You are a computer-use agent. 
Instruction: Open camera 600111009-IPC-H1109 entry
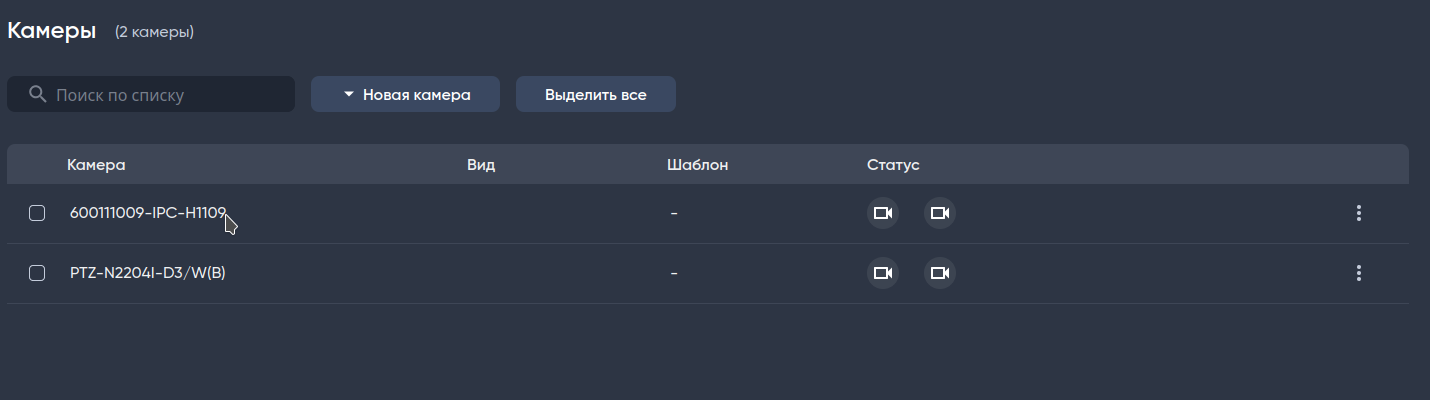(x=147, y=213)
